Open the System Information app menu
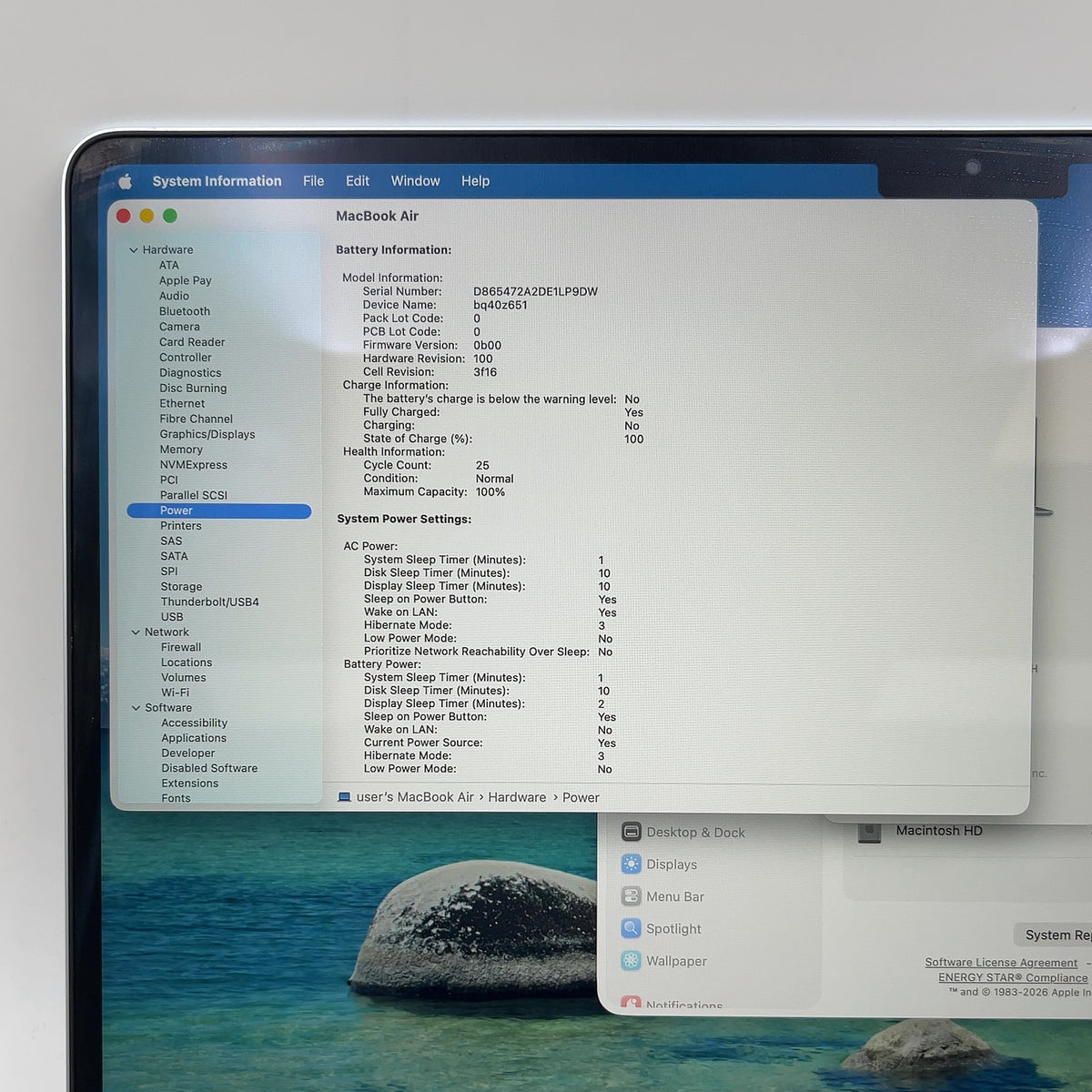 pyautogui.click(x=217, y=181)
